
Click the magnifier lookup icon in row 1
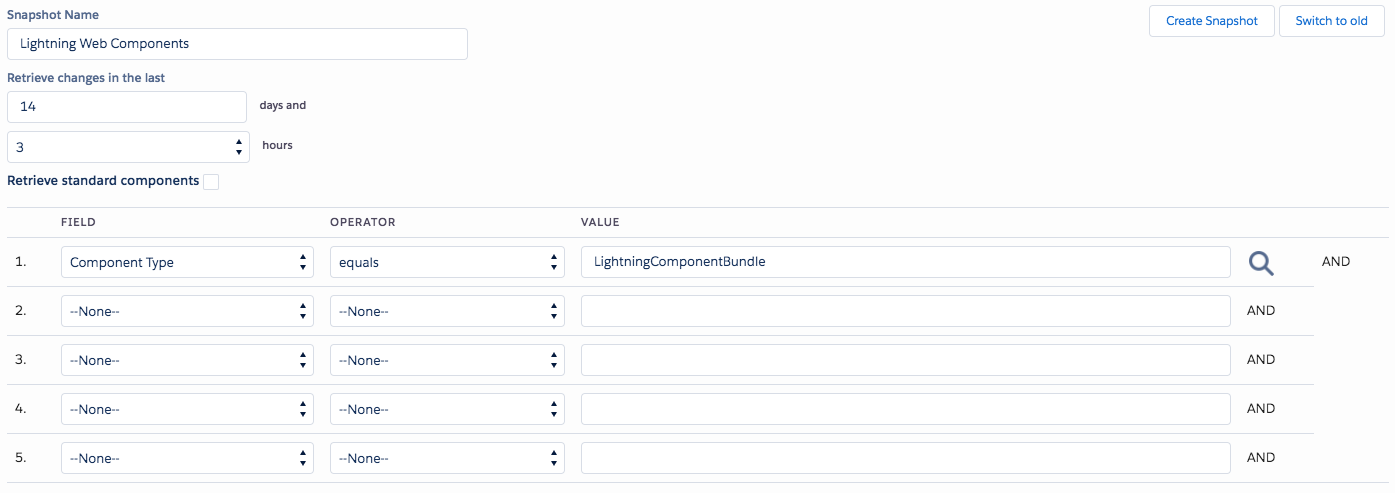coord(1261,263)
